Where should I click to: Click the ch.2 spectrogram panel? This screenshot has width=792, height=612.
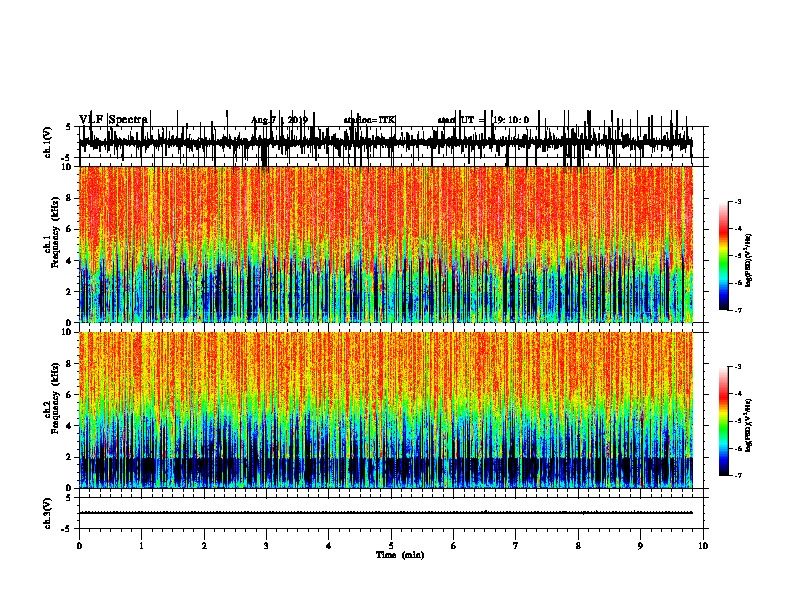click(x=386, y=410)
